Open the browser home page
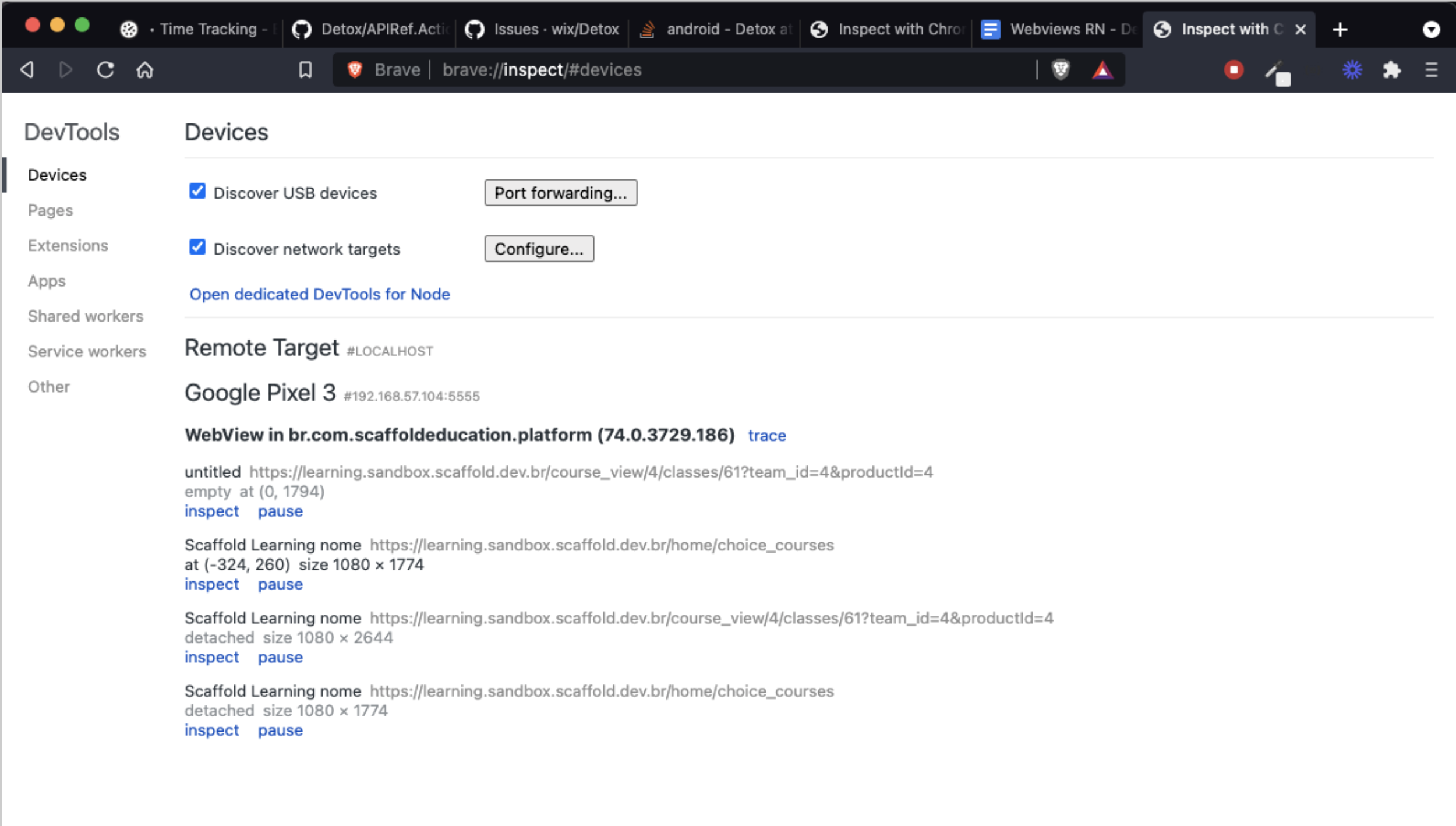This screenshot has height=826, width=1456. [145, 70]
